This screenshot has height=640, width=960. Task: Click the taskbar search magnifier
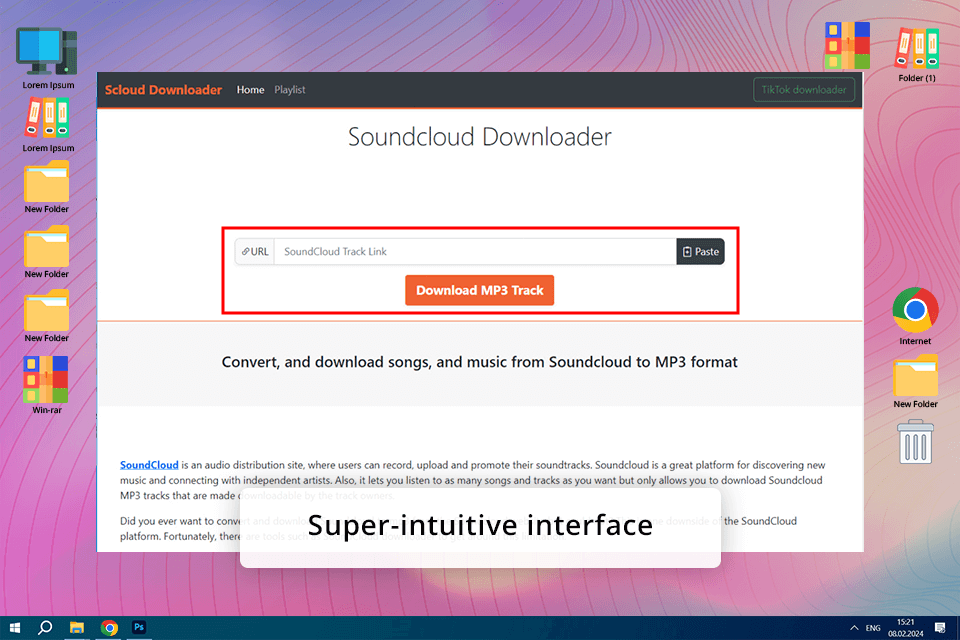coord(45,628)
